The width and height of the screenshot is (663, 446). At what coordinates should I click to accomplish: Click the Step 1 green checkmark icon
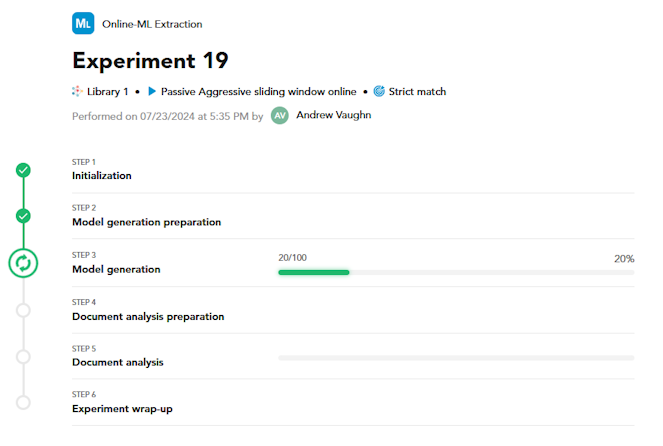click(x=23, y=170)
